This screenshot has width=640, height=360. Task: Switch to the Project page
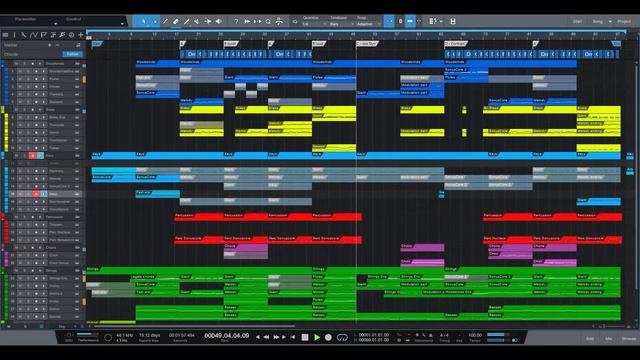pos(624,21)
